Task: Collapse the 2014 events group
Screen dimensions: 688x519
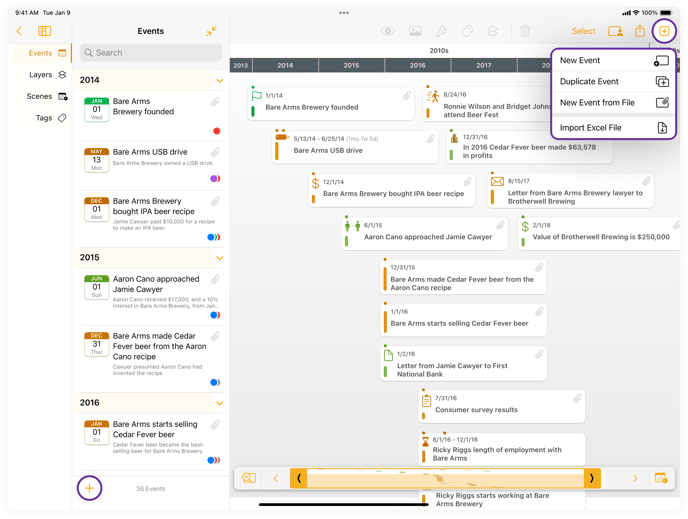Action: pyautogui.click(x=220, y=80)
